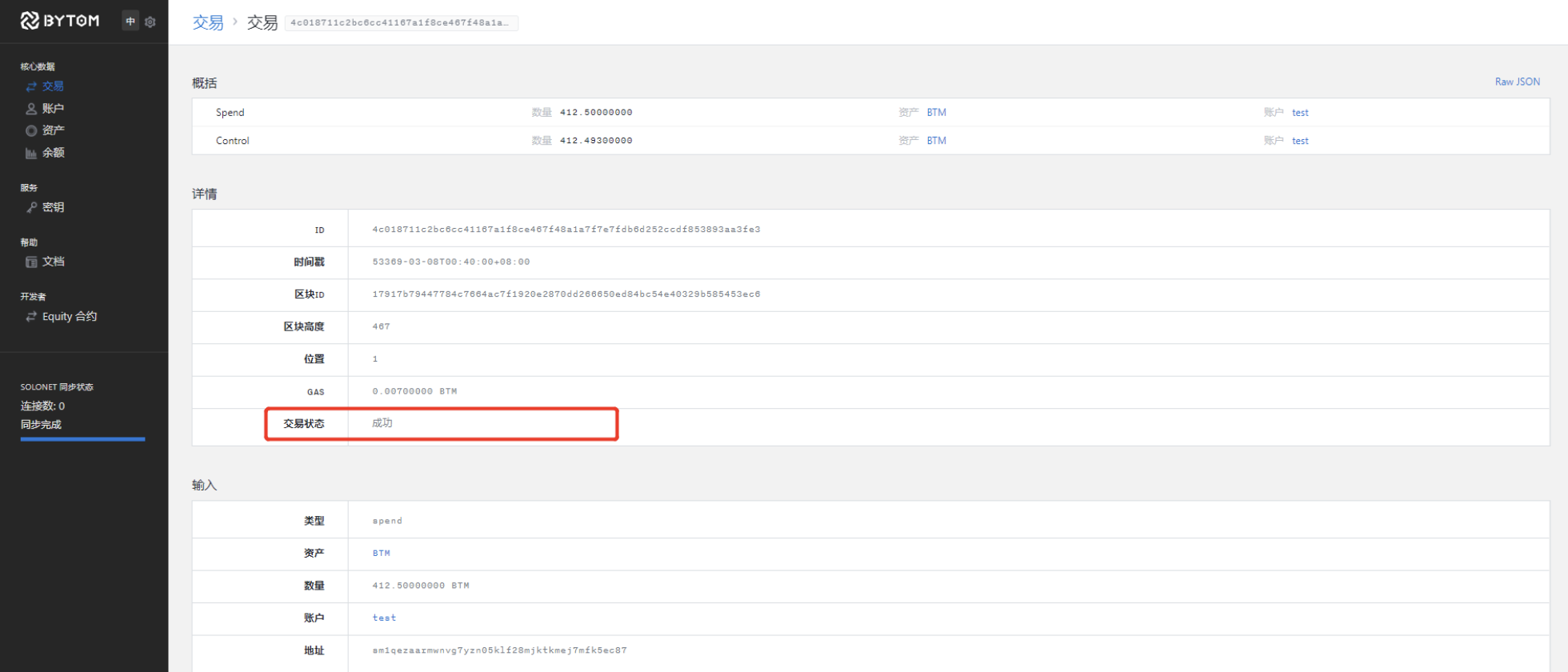The height and width of the screenshot is (672, 1568).
Task: Open the BTM asset link in the Control row
Action: (x=937, y=140)
